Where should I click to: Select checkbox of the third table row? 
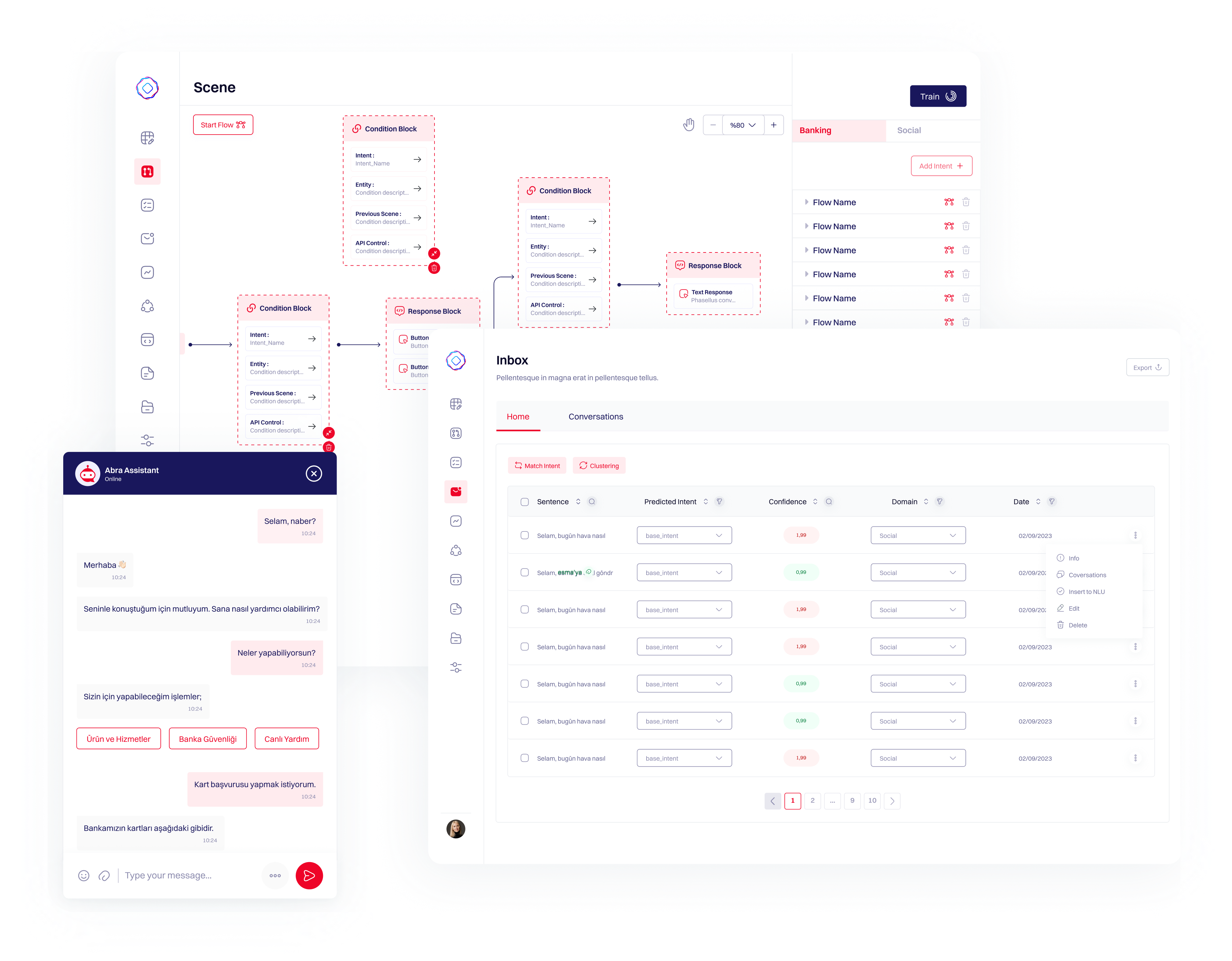(525, 610)
